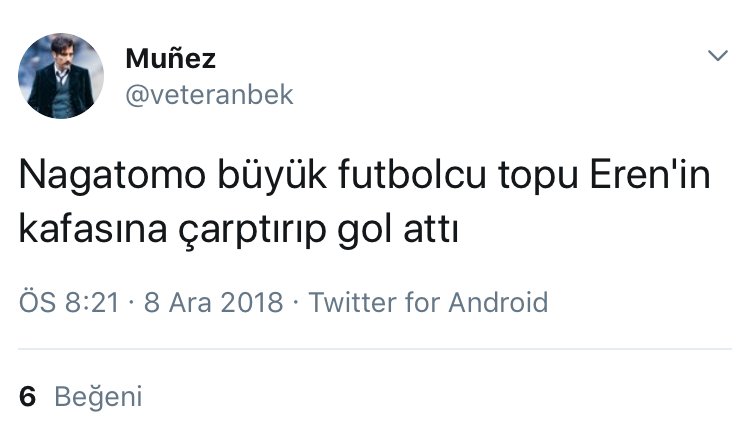Open the tweet options chevron menu

click(x=717, y=57)
